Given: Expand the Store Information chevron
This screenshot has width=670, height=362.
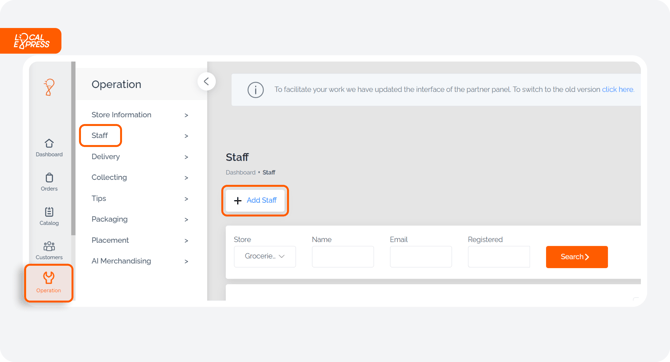Looking at the screenshot, I should tap(186, 115).
